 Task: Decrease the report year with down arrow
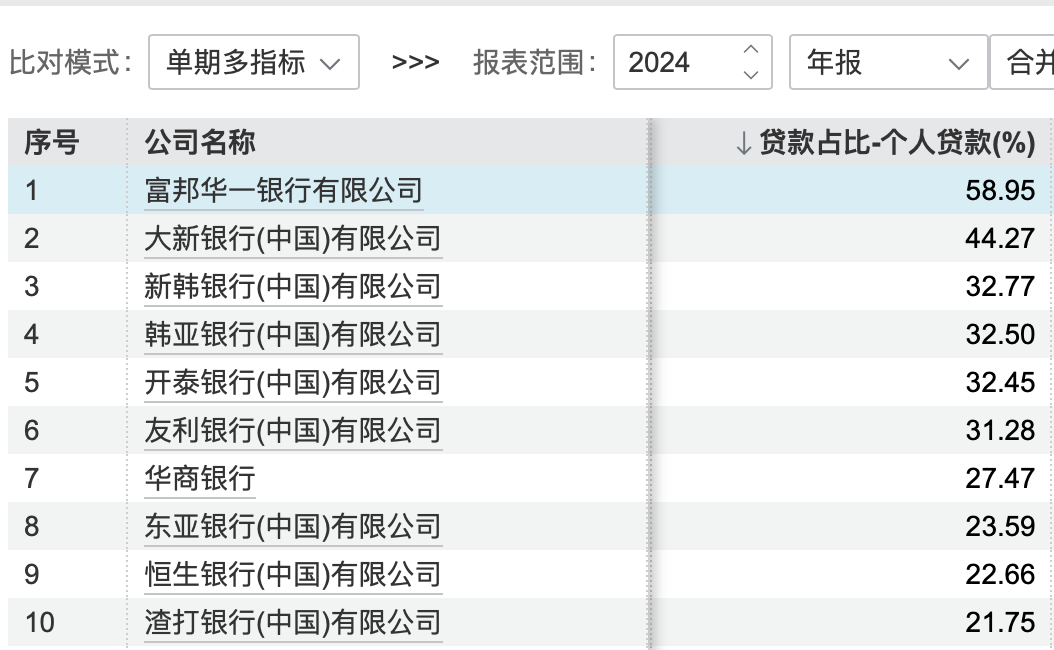coord(751,75)
